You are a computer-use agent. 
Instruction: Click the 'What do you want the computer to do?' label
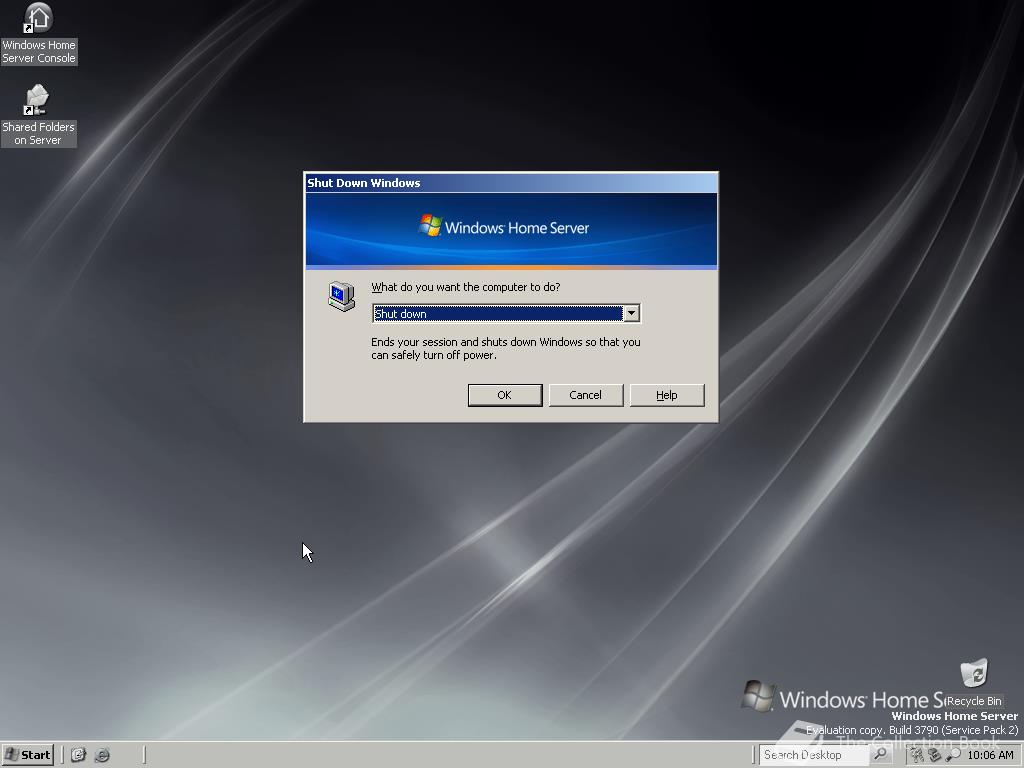(466, 287)
